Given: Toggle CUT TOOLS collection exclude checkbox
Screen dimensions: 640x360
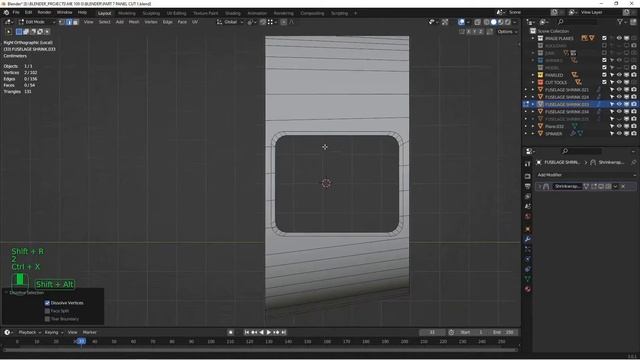Looking at the screenshot, I should pos(604,82).
